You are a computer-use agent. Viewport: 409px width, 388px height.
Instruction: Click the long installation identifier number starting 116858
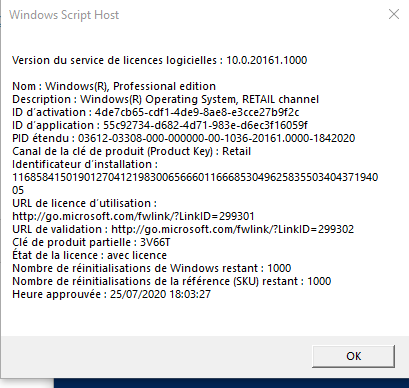coord(195,184)
